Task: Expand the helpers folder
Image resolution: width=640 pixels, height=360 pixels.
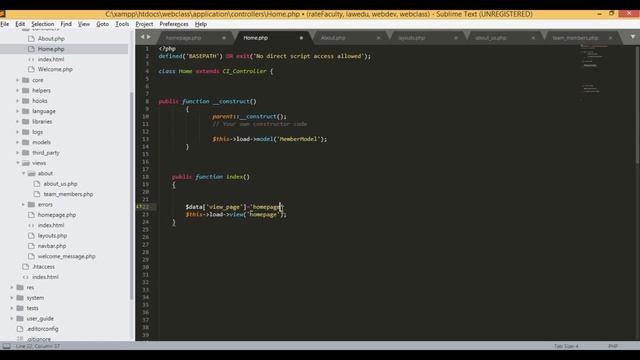Action: click(18, 90)
